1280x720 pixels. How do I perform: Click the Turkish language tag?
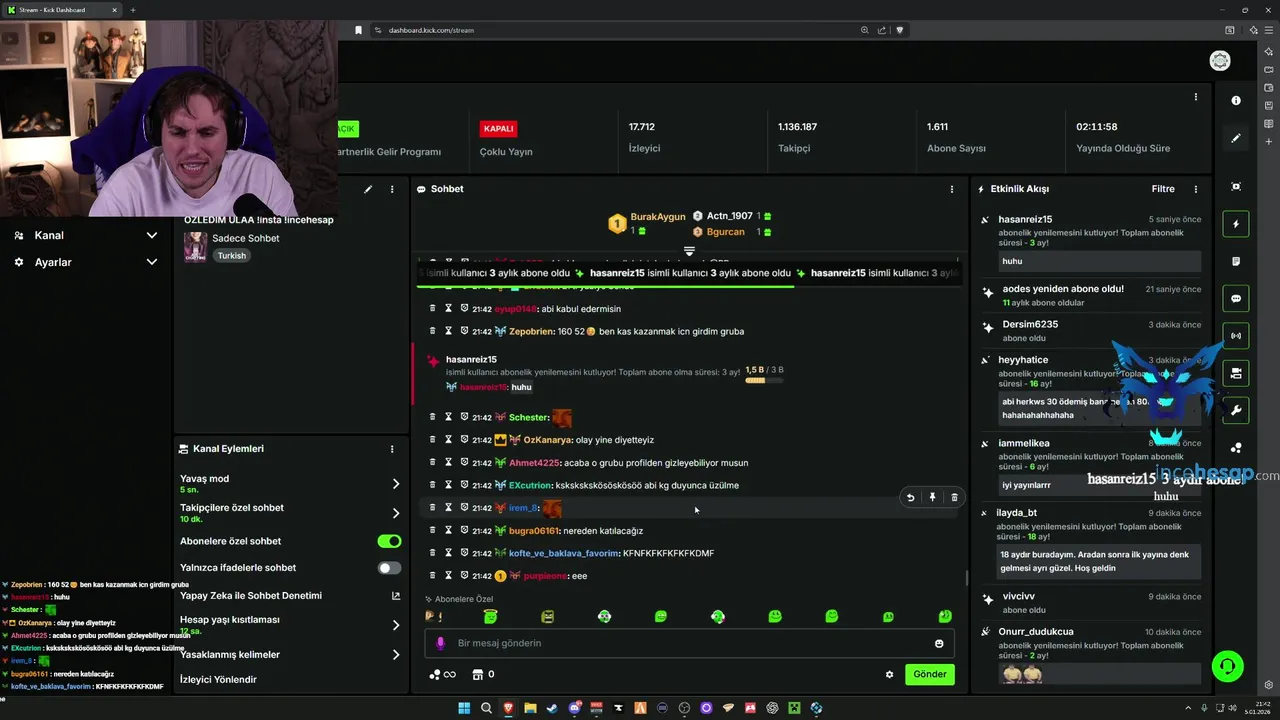(232, 256)
